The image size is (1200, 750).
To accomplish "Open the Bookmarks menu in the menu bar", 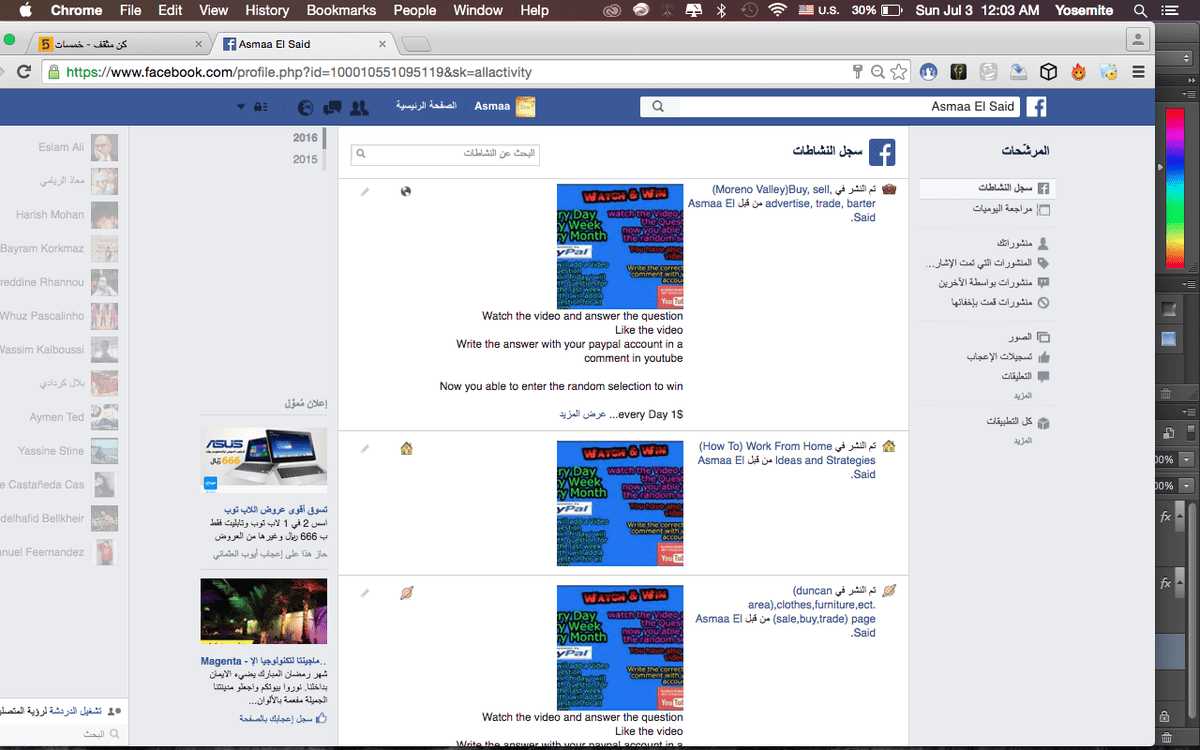I will pos(341,10).
